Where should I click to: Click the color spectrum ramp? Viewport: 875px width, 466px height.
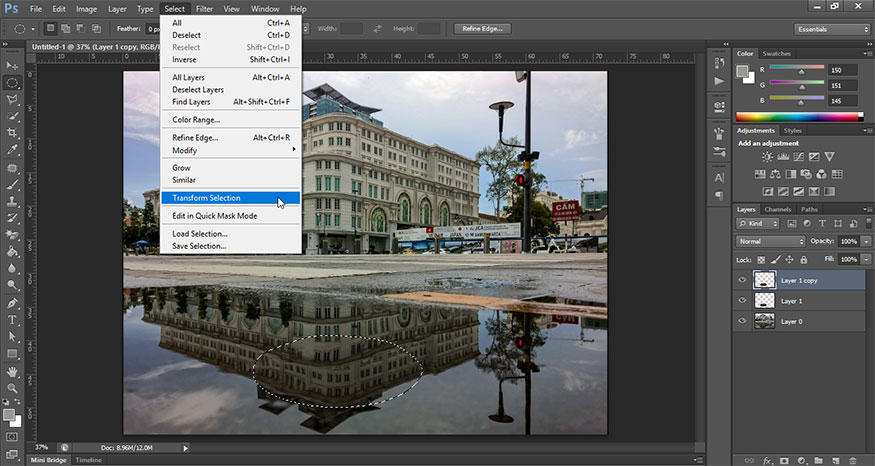click(799, 117)
